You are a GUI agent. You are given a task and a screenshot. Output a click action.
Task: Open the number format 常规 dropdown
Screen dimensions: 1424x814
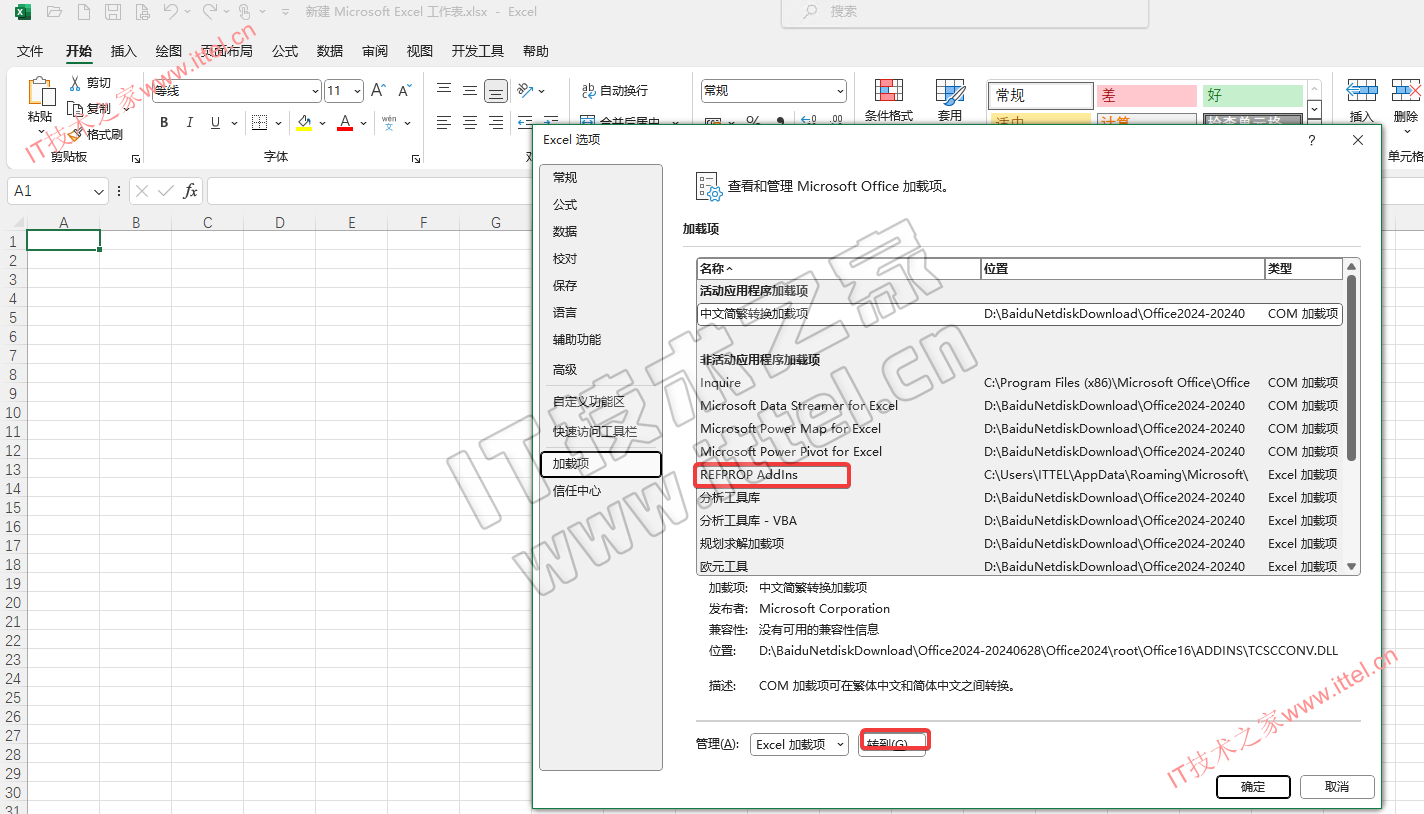point(839,91)
